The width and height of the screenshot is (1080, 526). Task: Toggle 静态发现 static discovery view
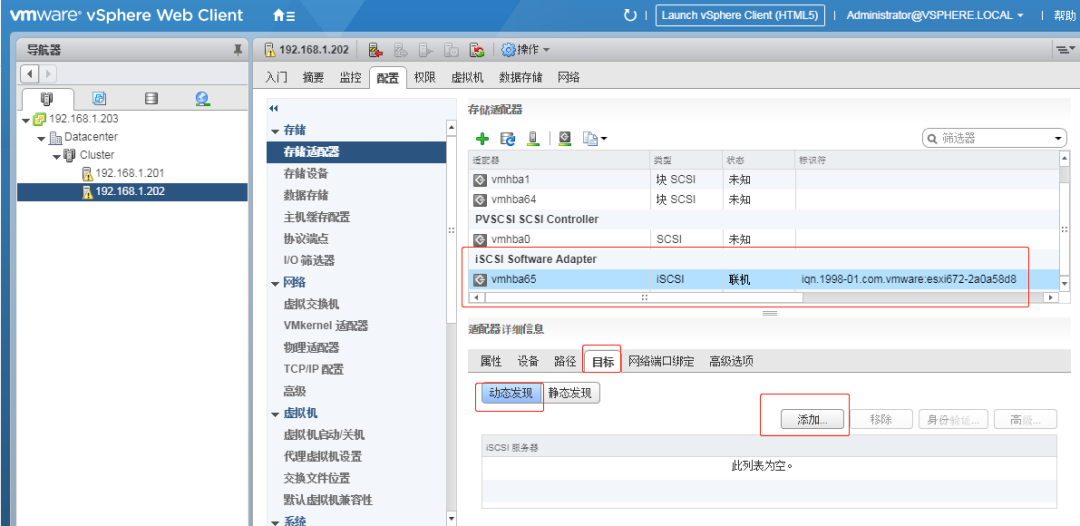[571, 392]
